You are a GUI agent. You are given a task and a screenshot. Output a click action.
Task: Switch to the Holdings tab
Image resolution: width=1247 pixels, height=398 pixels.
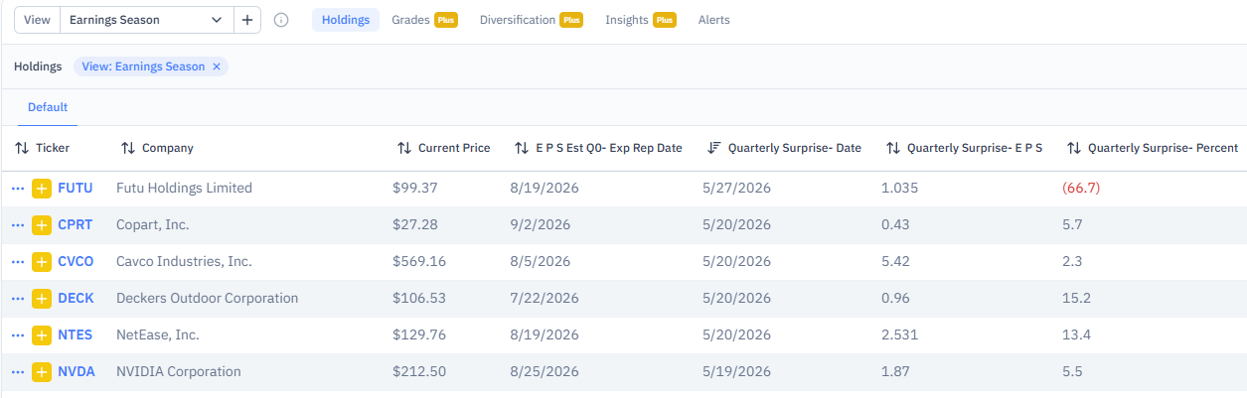coord(345,20)
